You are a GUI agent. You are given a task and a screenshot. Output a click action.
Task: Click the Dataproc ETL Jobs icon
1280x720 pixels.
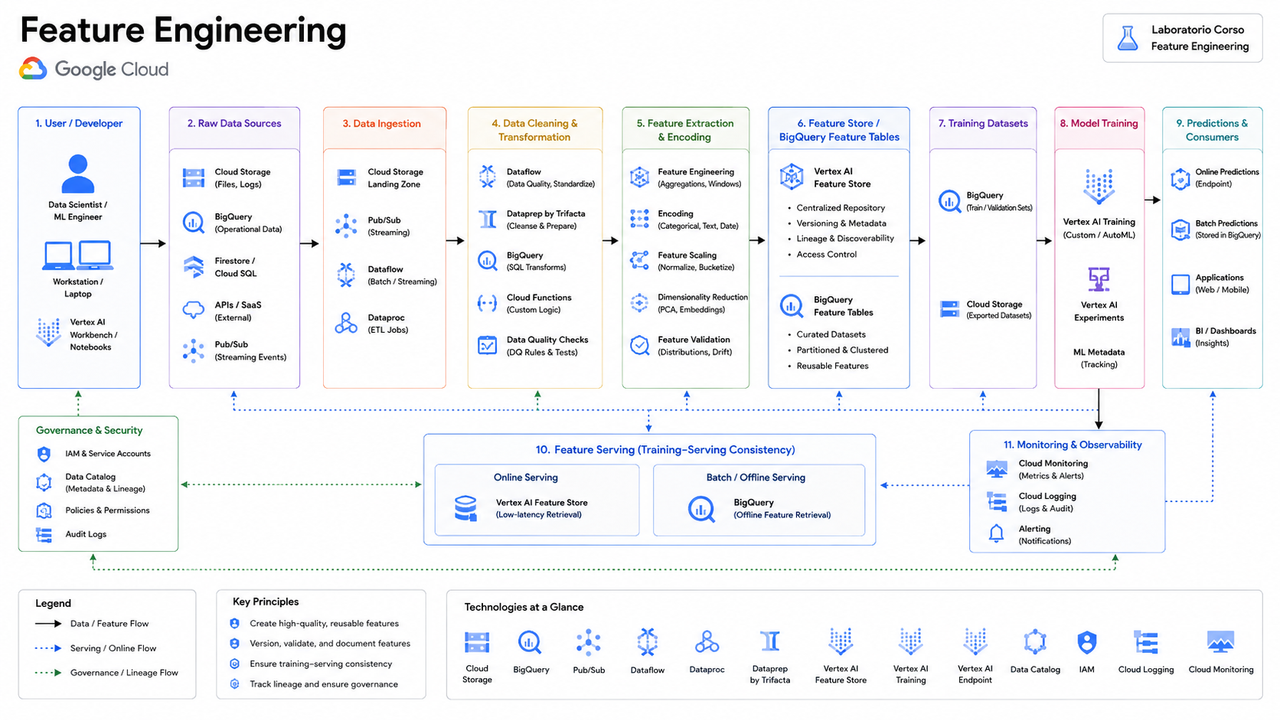coord(346,323)
